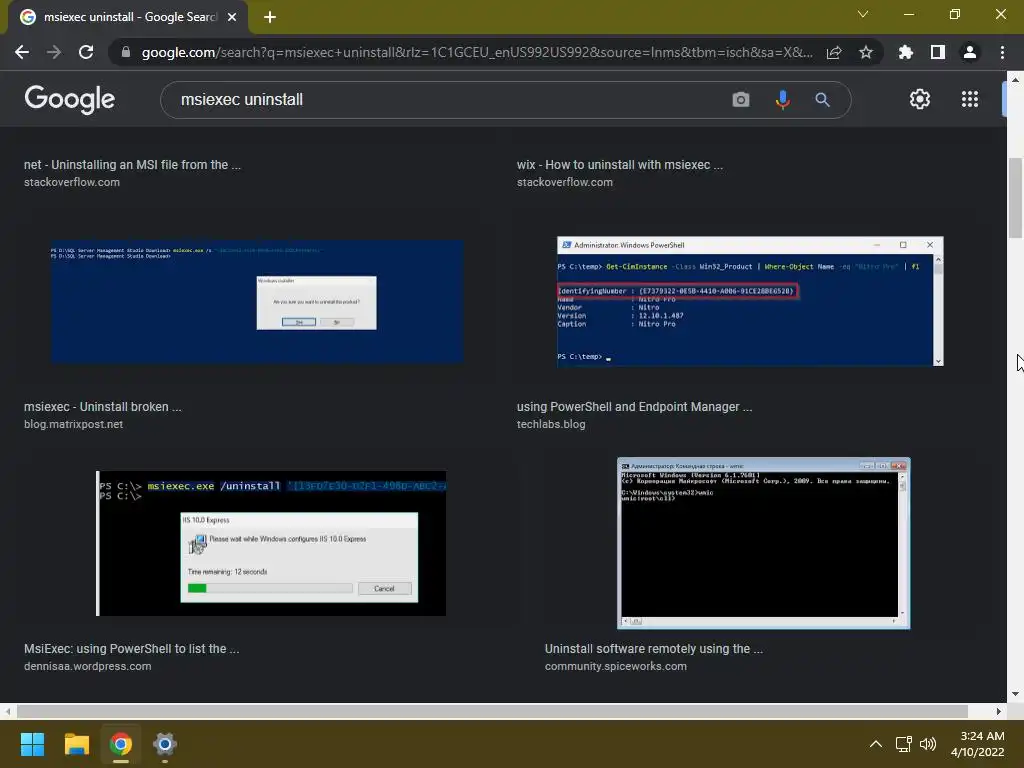Click the dennisaa.wordpress.com source text
The image size is (1024, 768).
[x=88, y=666]
